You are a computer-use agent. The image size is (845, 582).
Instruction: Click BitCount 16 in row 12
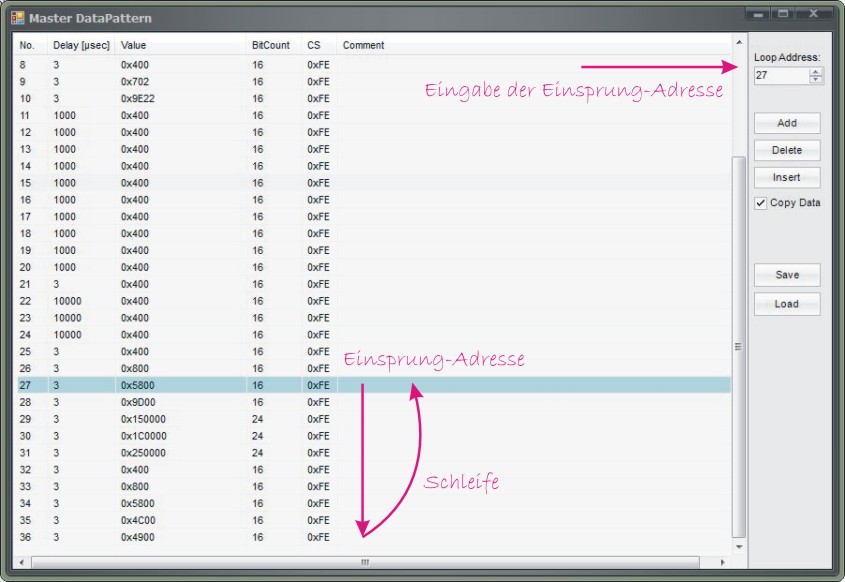[258, 133]
